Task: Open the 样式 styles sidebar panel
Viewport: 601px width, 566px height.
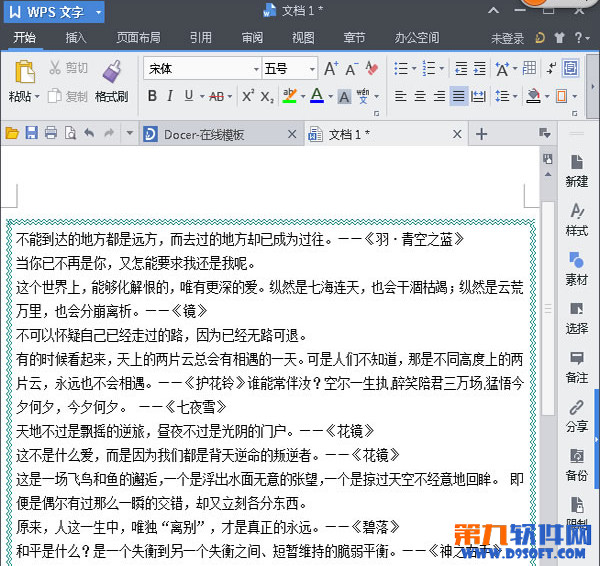Action: click(577, 219)
